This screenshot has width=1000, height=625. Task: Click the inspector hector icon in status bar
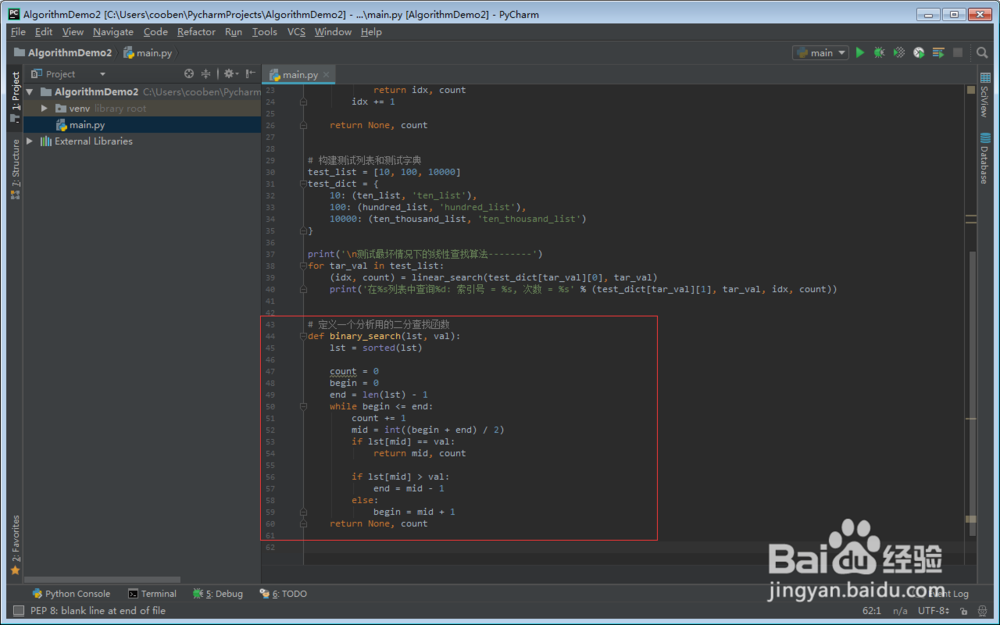pyautogui.click(x=983, y=611)
